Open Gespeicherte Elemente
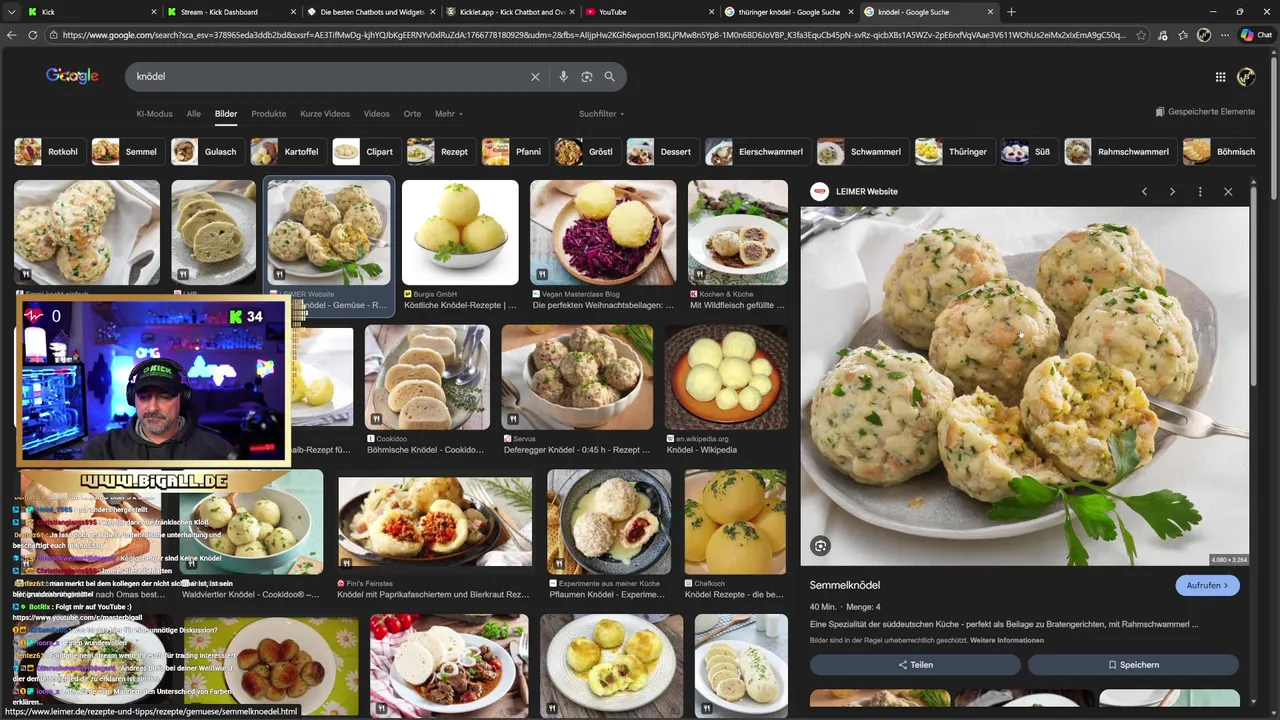 (x=1205, y=112)
